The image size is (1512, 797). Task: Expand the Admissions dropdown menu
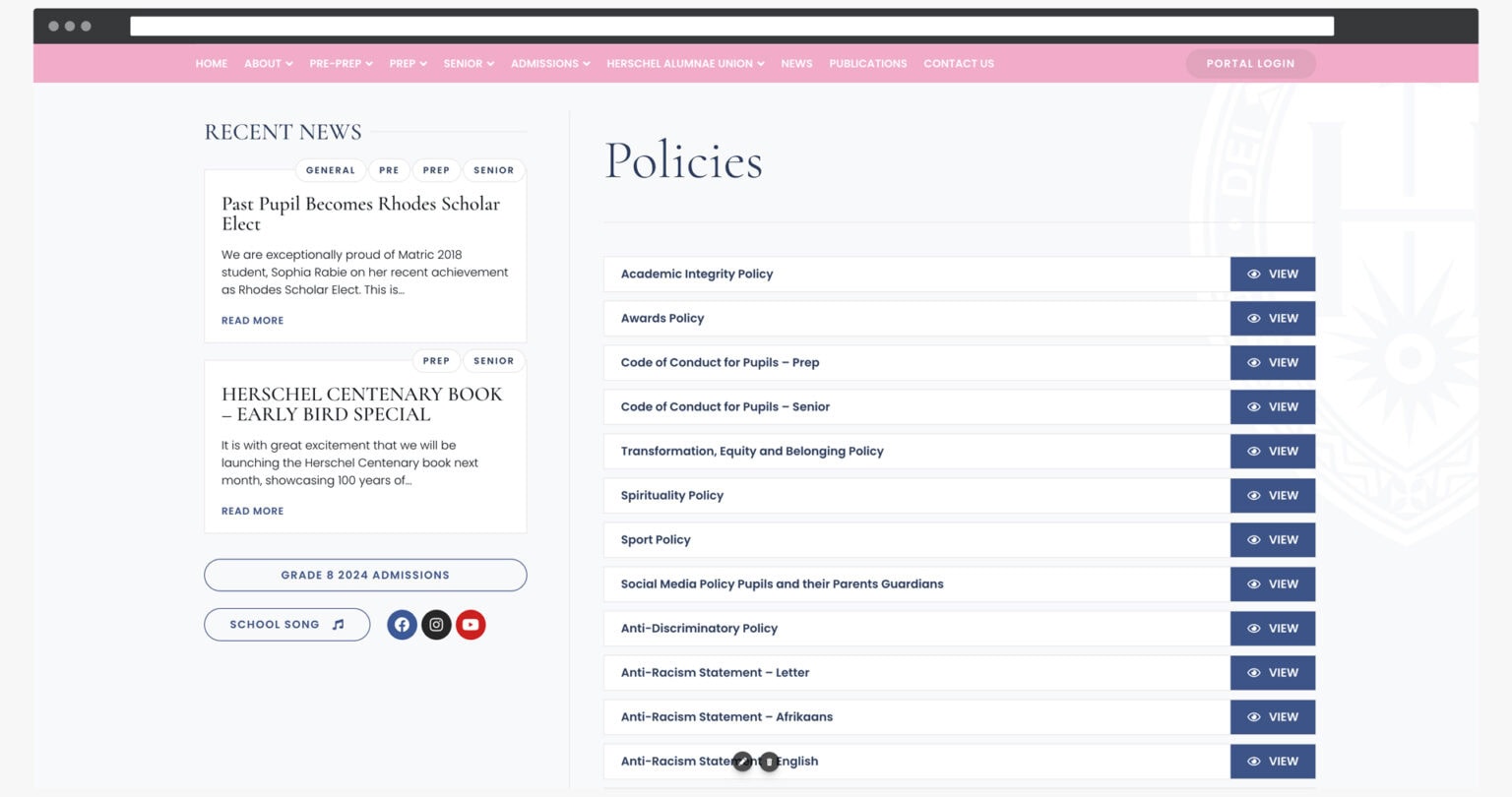click(549, 64)
